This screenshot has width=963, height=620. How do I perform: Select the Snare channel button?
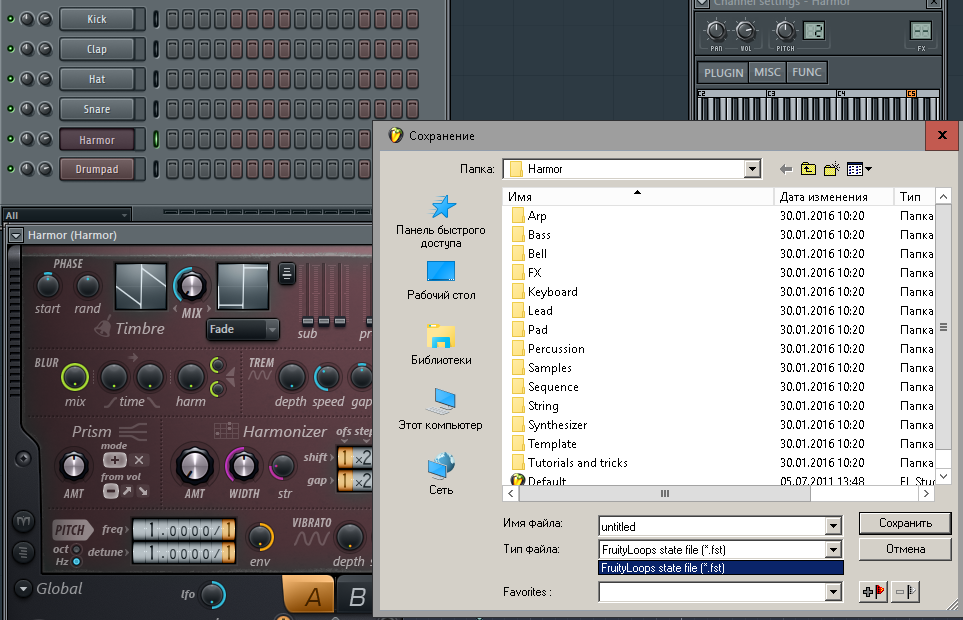click(x=97, y=109)
